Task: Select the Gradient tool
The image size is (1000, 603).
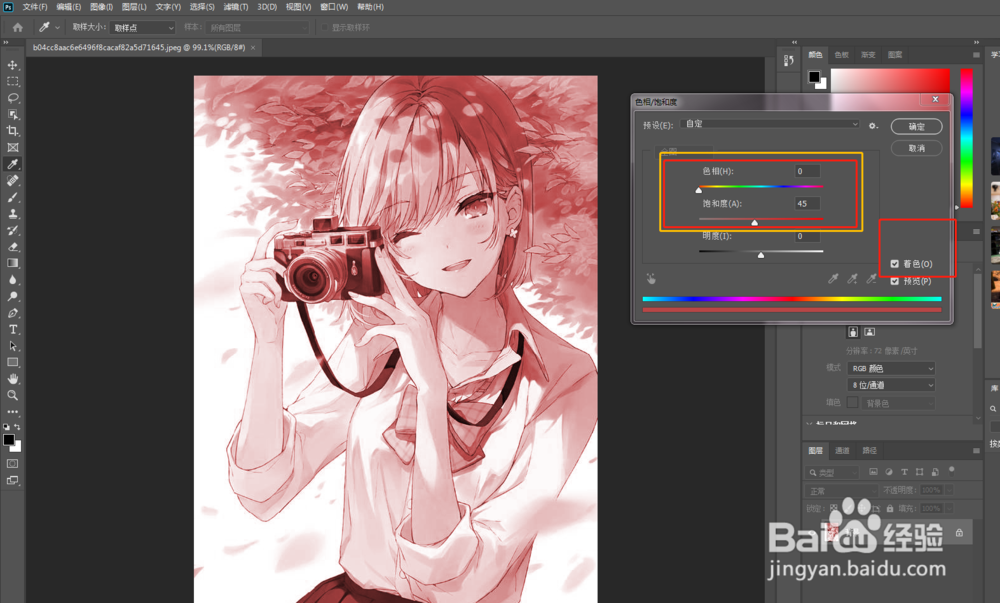Action: tap(13, 263)
